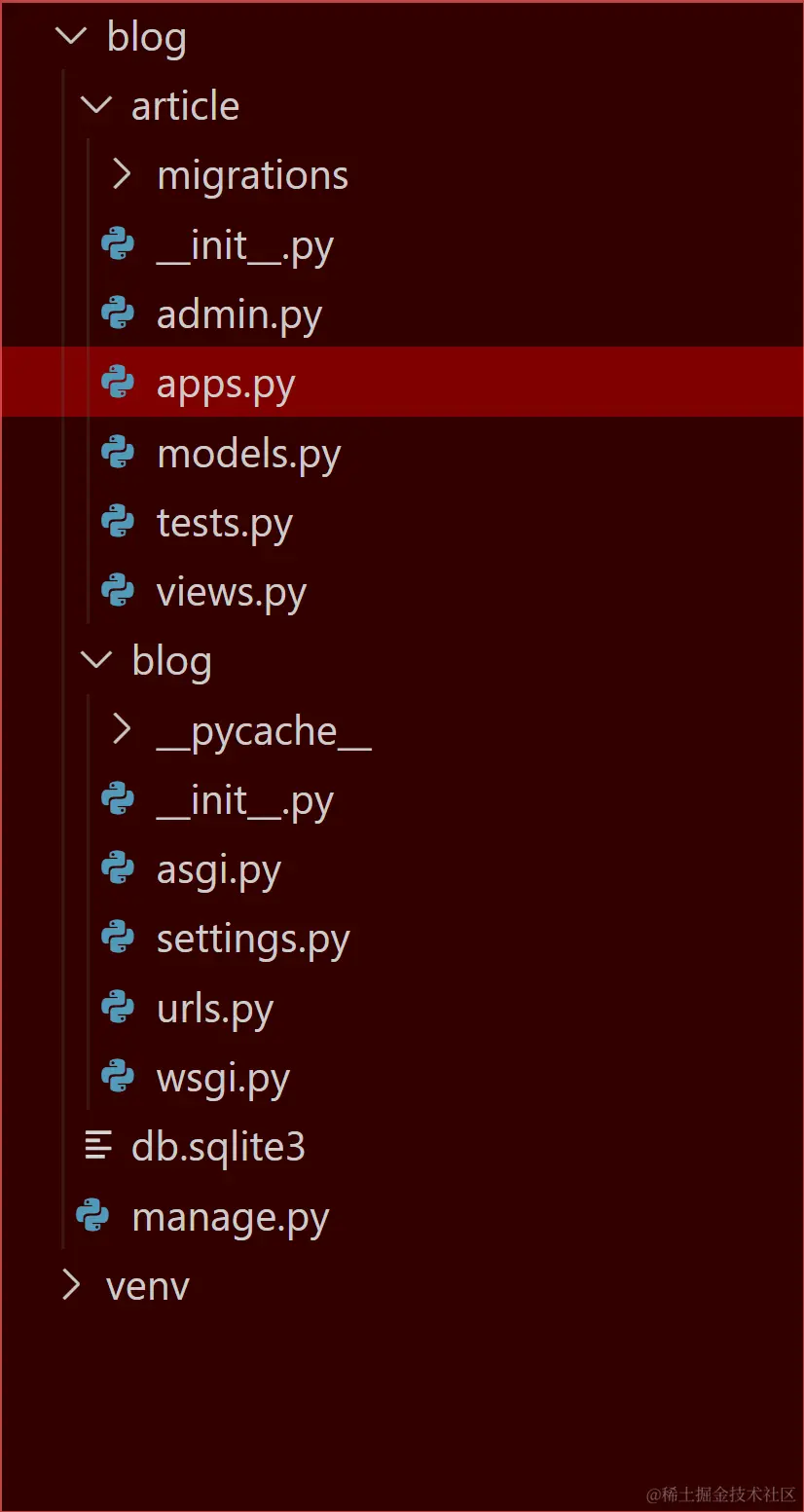Screen dimensions: 804x1512
Task: Expand the migrations folder chevron
Action: [122, 175]
